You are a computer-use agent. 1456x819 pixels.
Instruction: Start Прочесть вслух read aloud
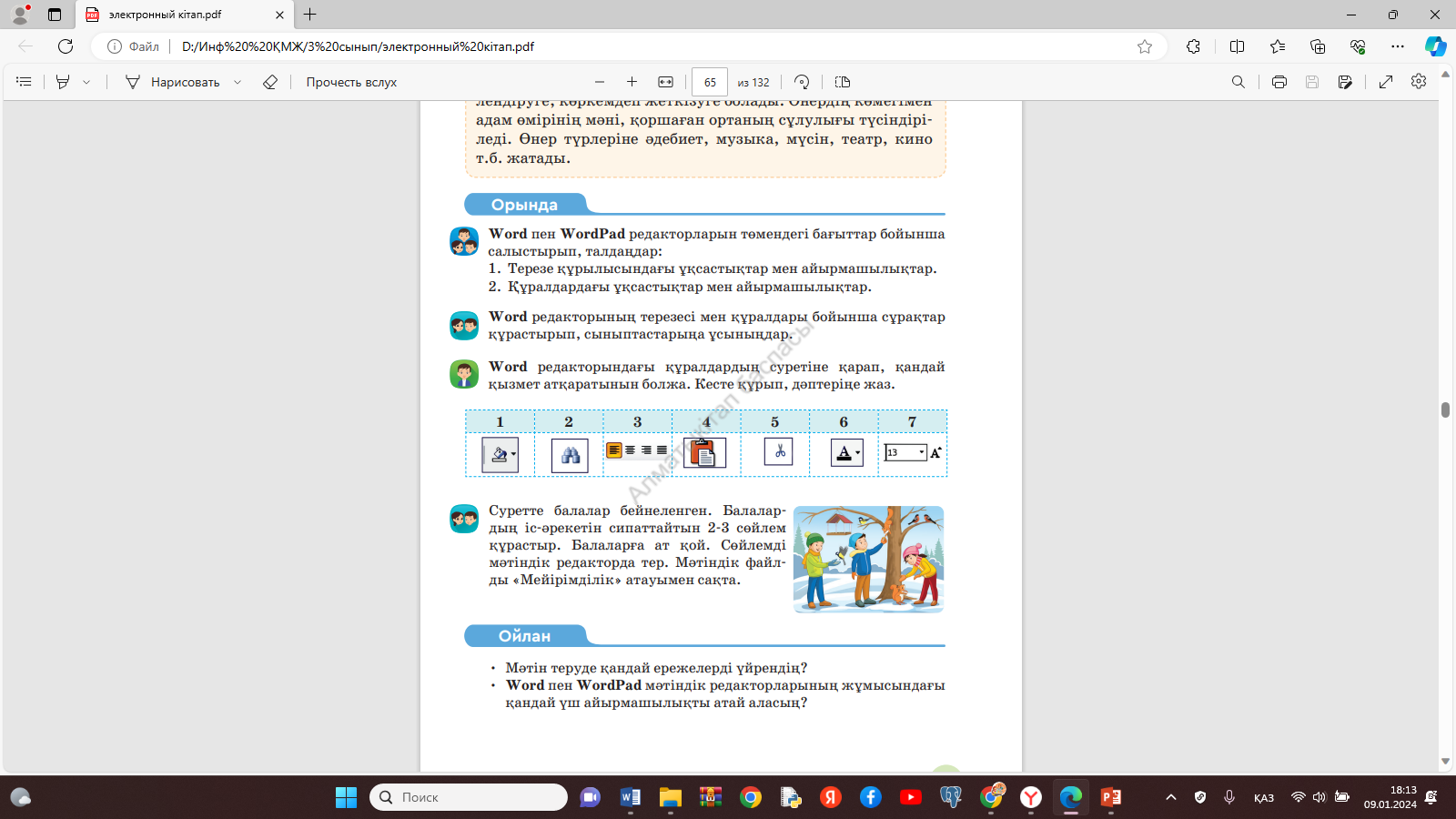[351, 82]
